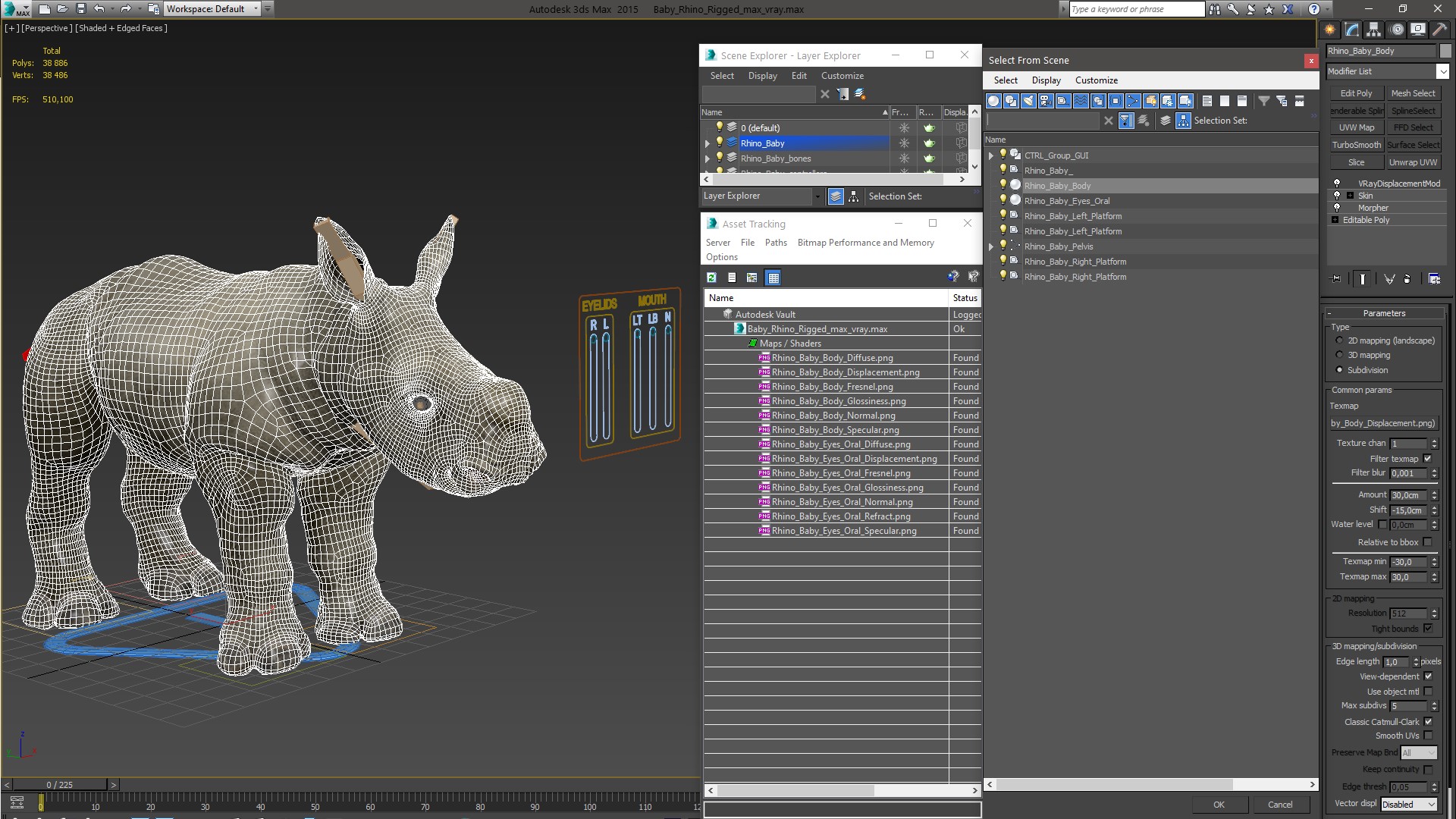The width and height of the screenshot is (1456, 819).
Task: Open Paths menu in Asset Tracking
Action: click(775, 243)
